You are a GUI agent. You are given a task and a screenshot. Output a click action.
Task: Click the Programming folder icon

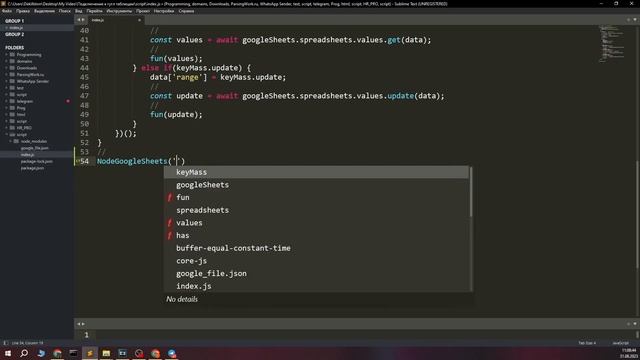click(x=12, y=55)
